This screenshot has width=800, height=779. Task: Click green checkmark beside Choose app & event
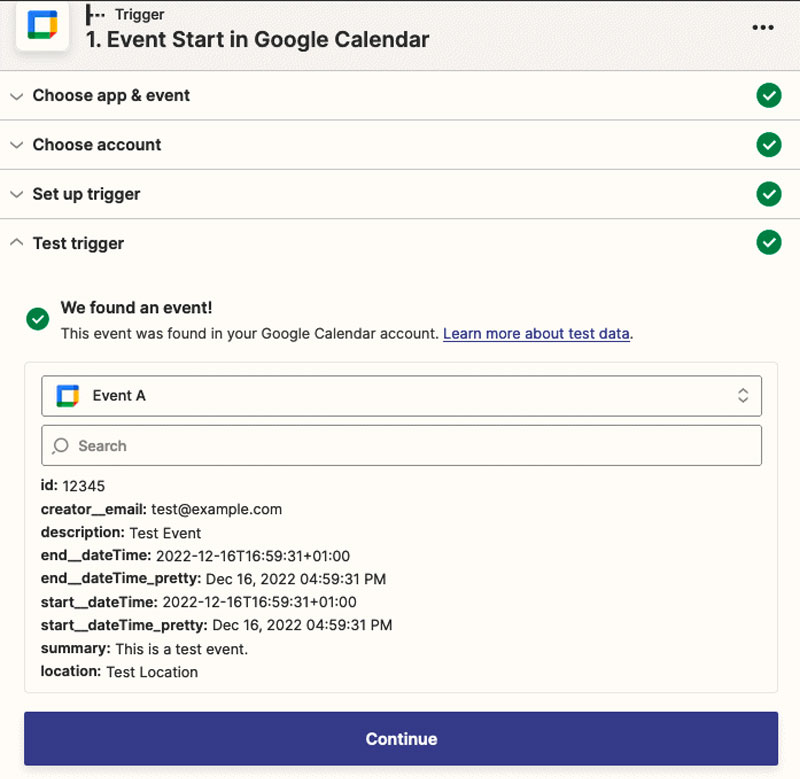click(768, 95)
